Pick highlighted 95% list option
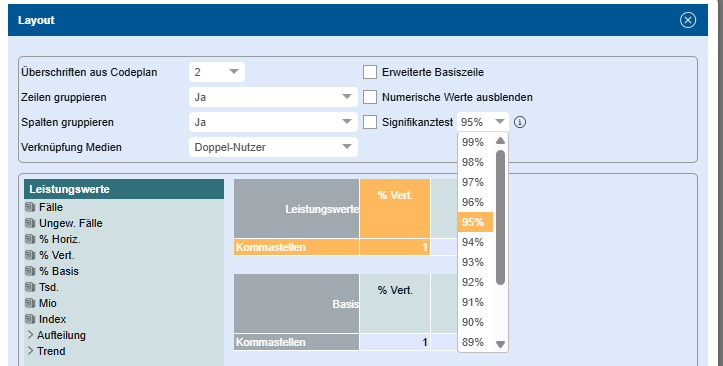Screen dimensions: 723x366 475,222
